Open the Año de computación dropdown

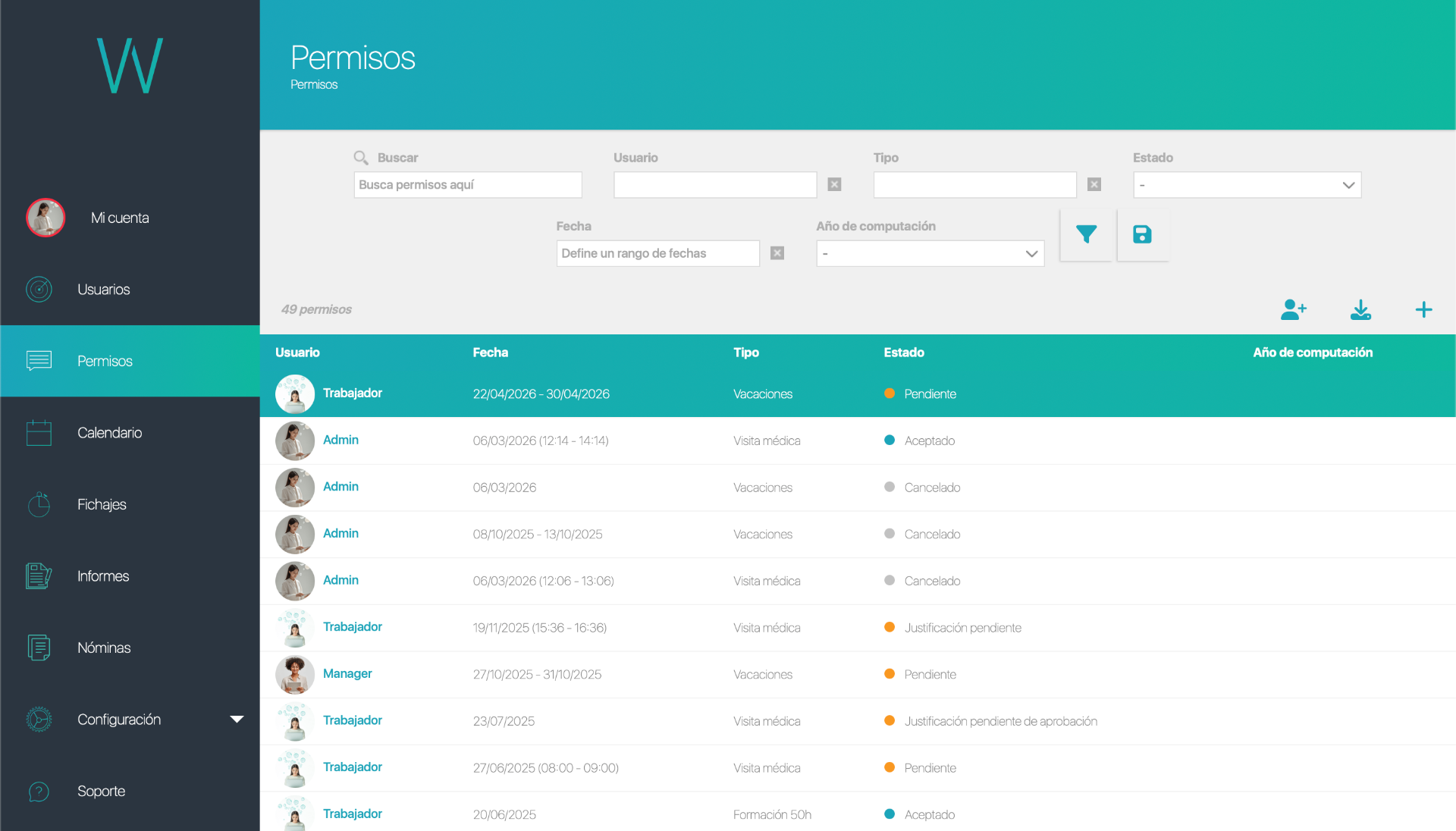point(930,253)
